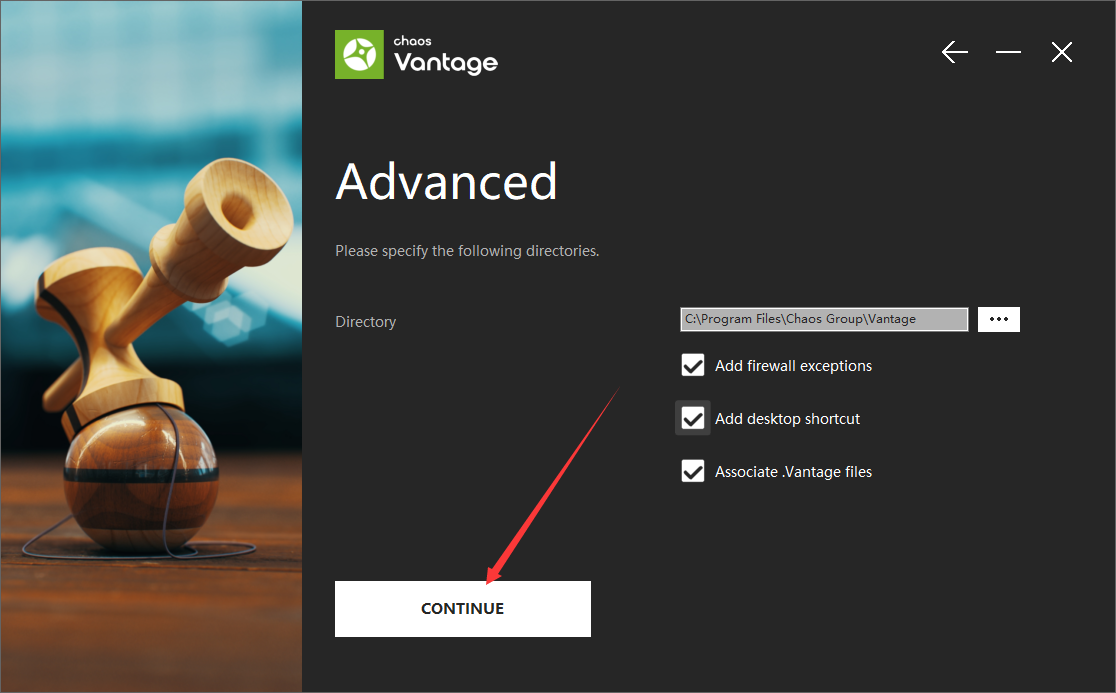Click the 'Directory' field label

click(x=365, y=322)
